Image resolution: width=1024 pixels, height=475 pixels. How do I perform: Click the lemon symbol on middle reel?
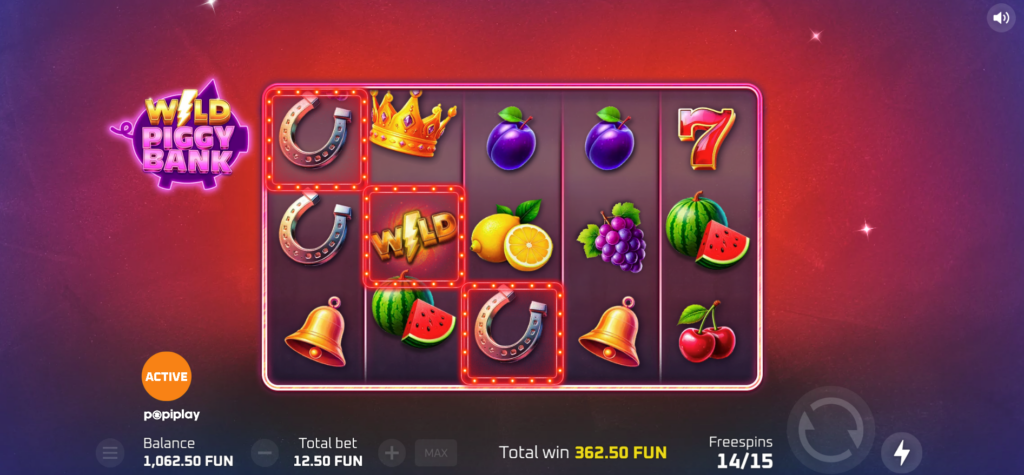511,235
